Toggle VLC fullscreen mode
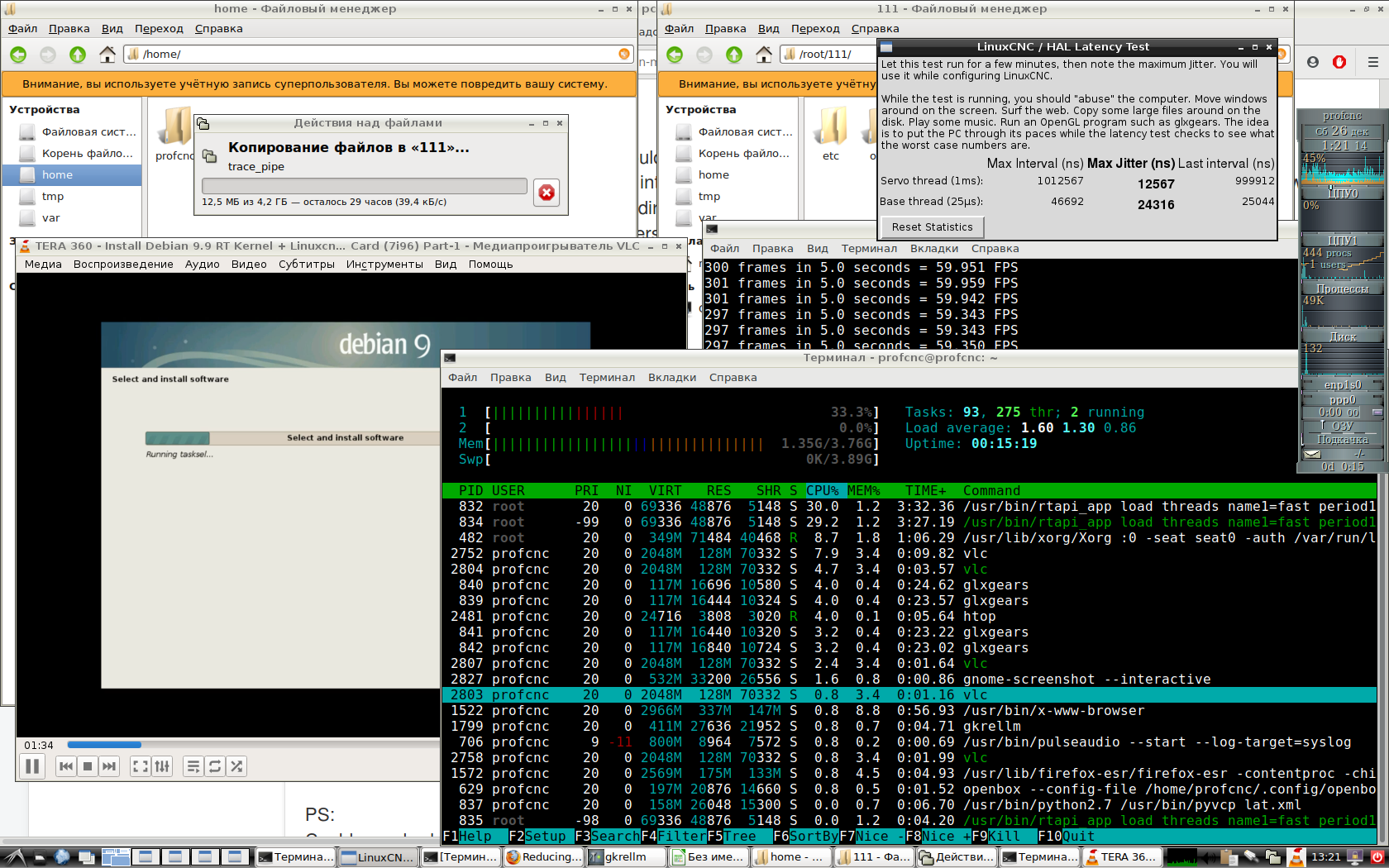1389x868 pixels. tap(141, 766)
